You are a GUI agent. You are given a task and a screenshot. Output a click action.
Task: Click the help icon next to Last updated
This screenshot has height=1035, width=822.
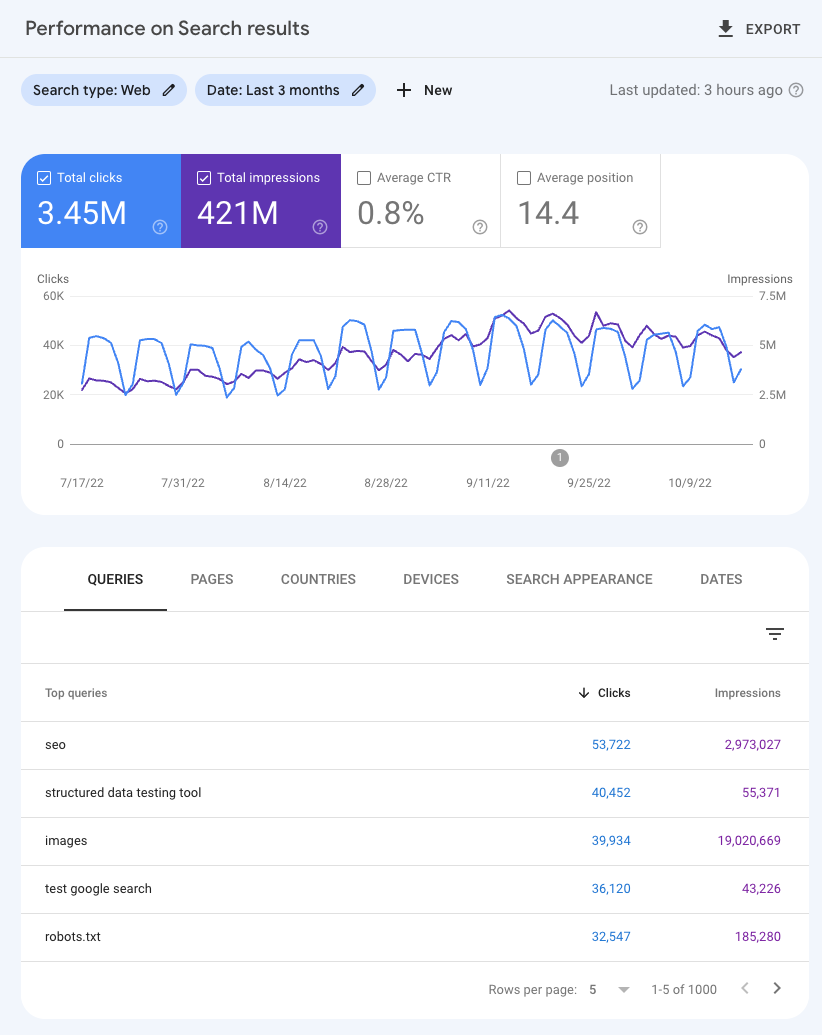795,90
